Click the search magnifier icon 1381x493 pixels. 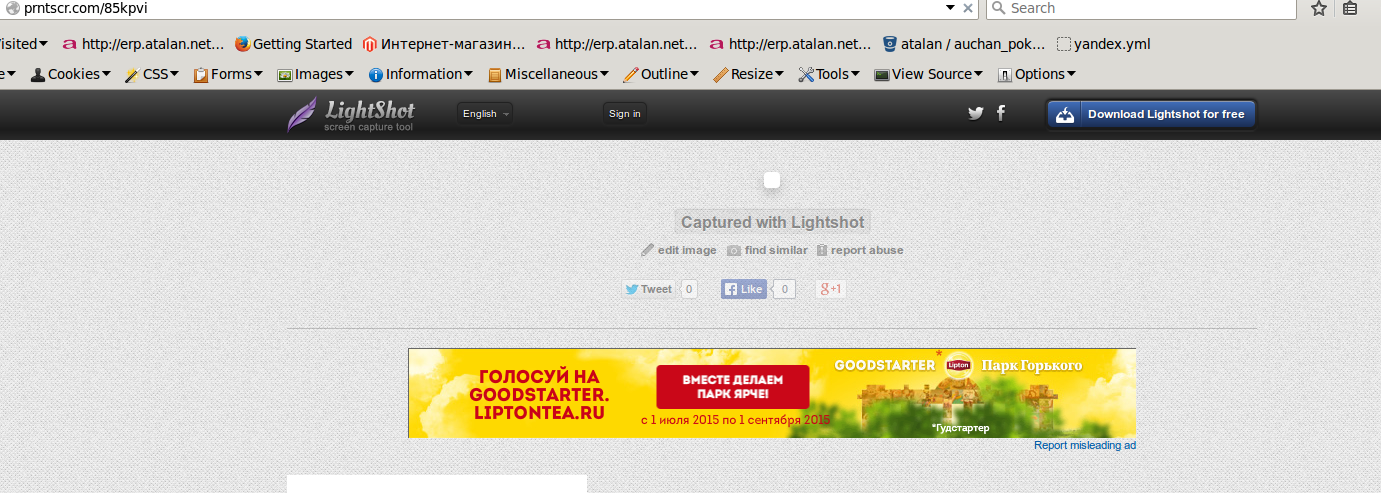click(999, 8)
